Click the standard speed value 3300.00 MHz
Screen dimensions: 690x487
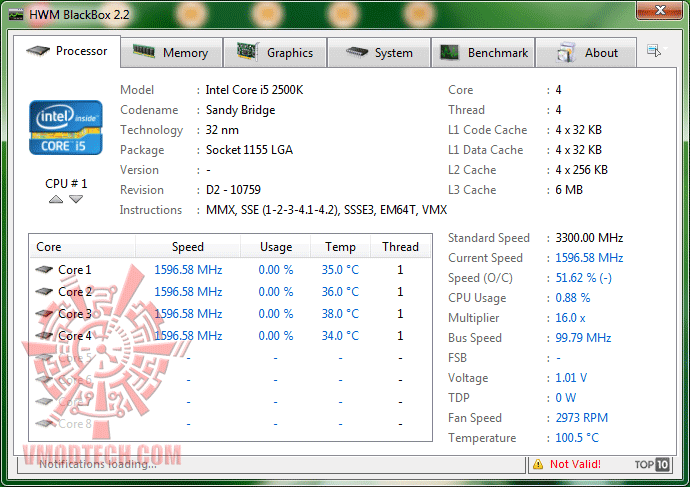click(x=589, y=238)
